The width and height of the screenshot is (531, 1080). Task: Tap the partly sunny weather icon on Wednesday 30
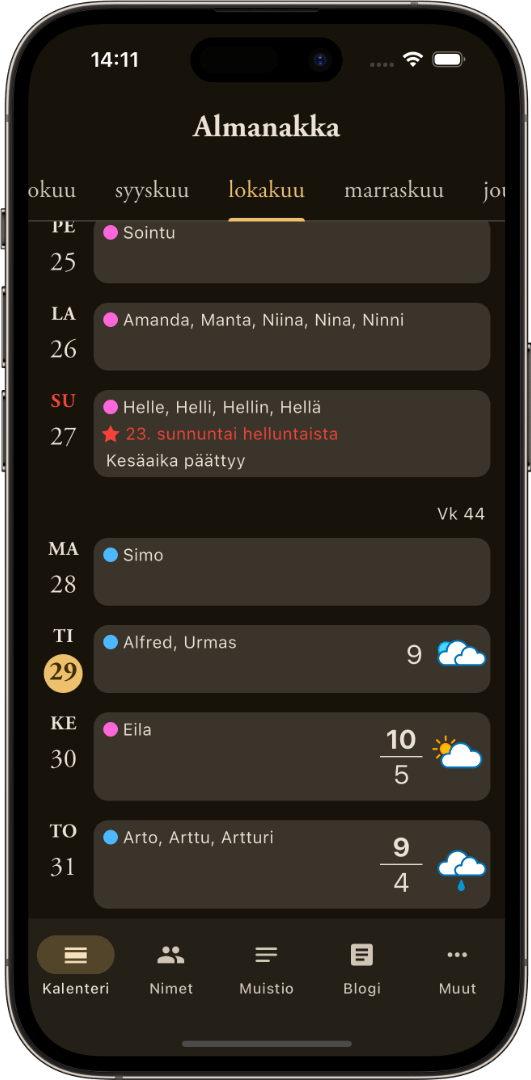click(457, 754)
